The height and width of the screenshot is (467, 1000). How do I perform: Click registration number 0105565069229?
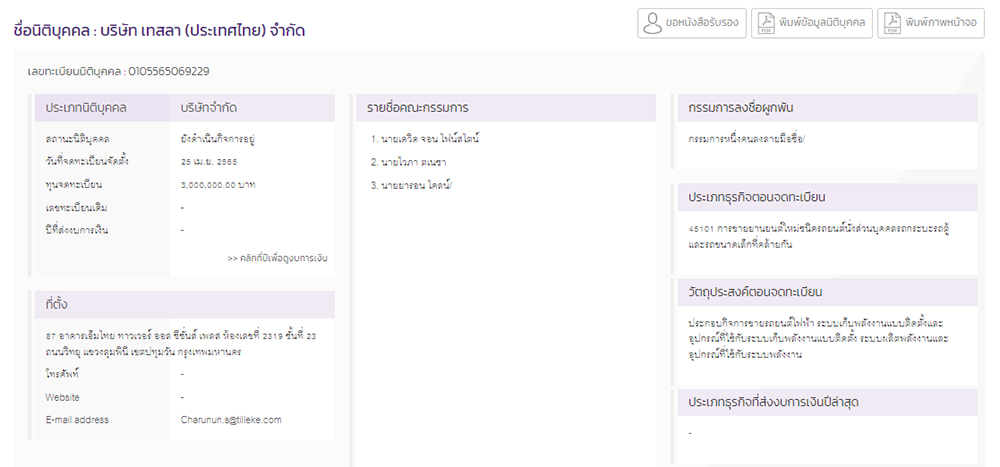(169, 71)
